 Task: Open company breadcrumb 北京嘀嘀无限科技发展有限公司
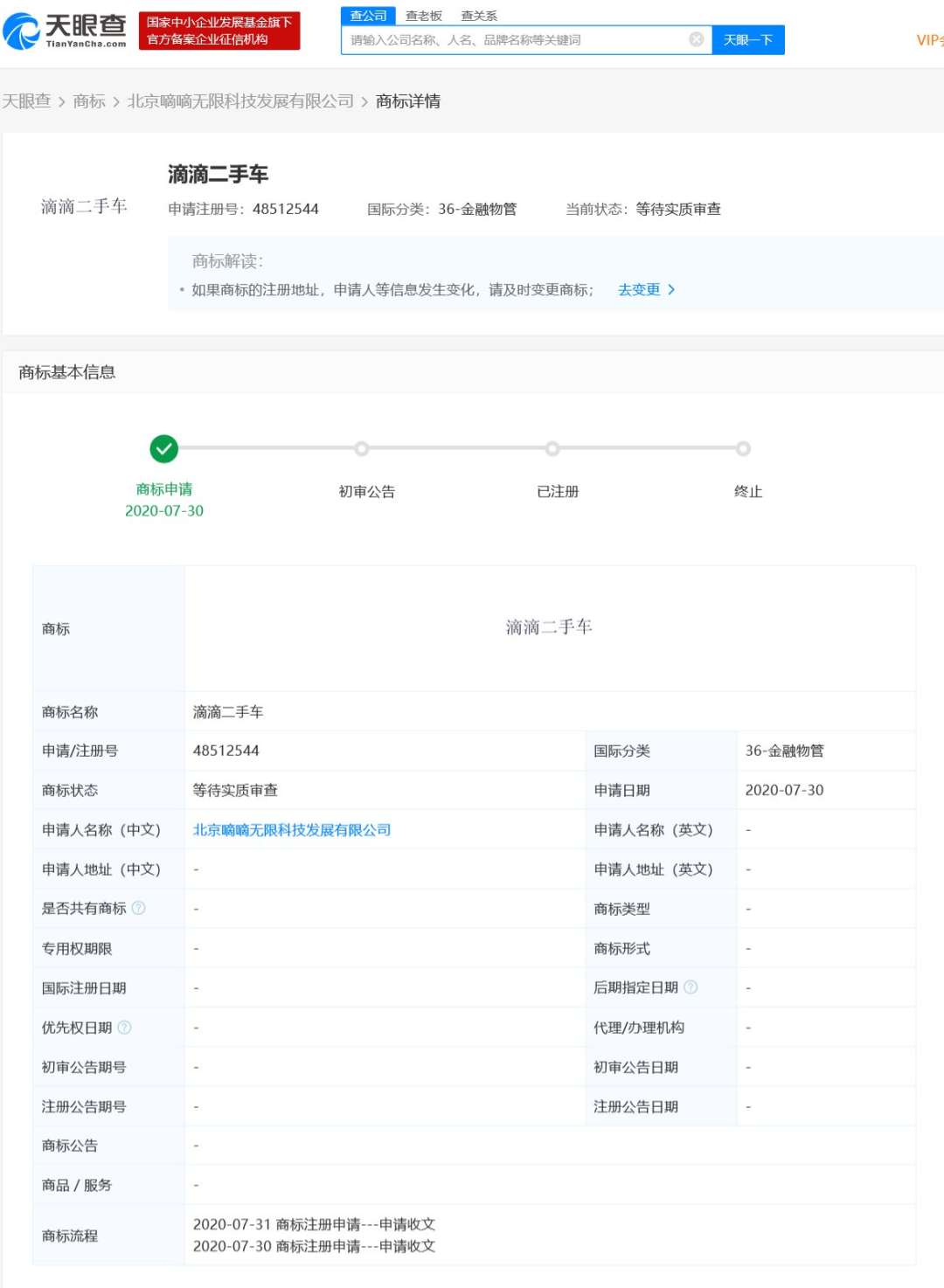(x=240, y=101)
